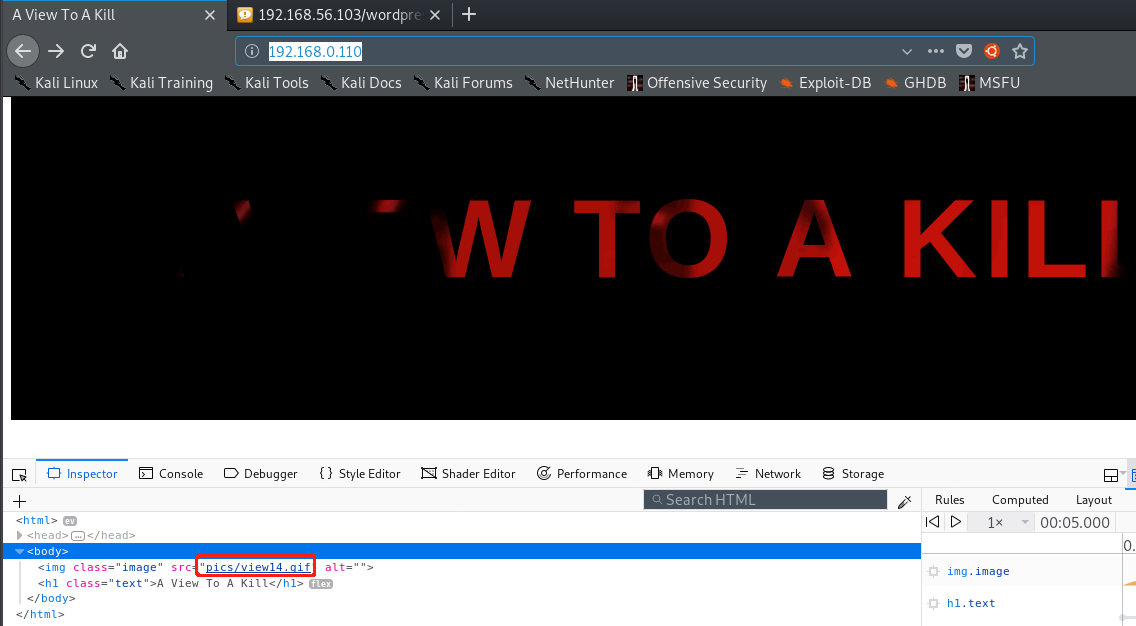Switch to the Debugger panel
The width and height of the screenshot is (1136, 626).
261,473
